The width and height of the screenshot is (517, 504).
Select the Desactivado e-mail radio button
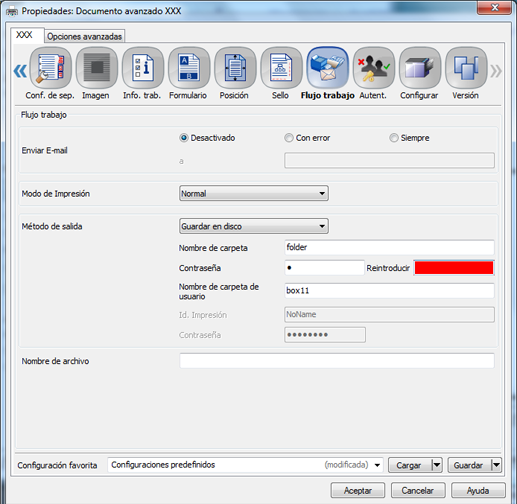coord(184,138)
